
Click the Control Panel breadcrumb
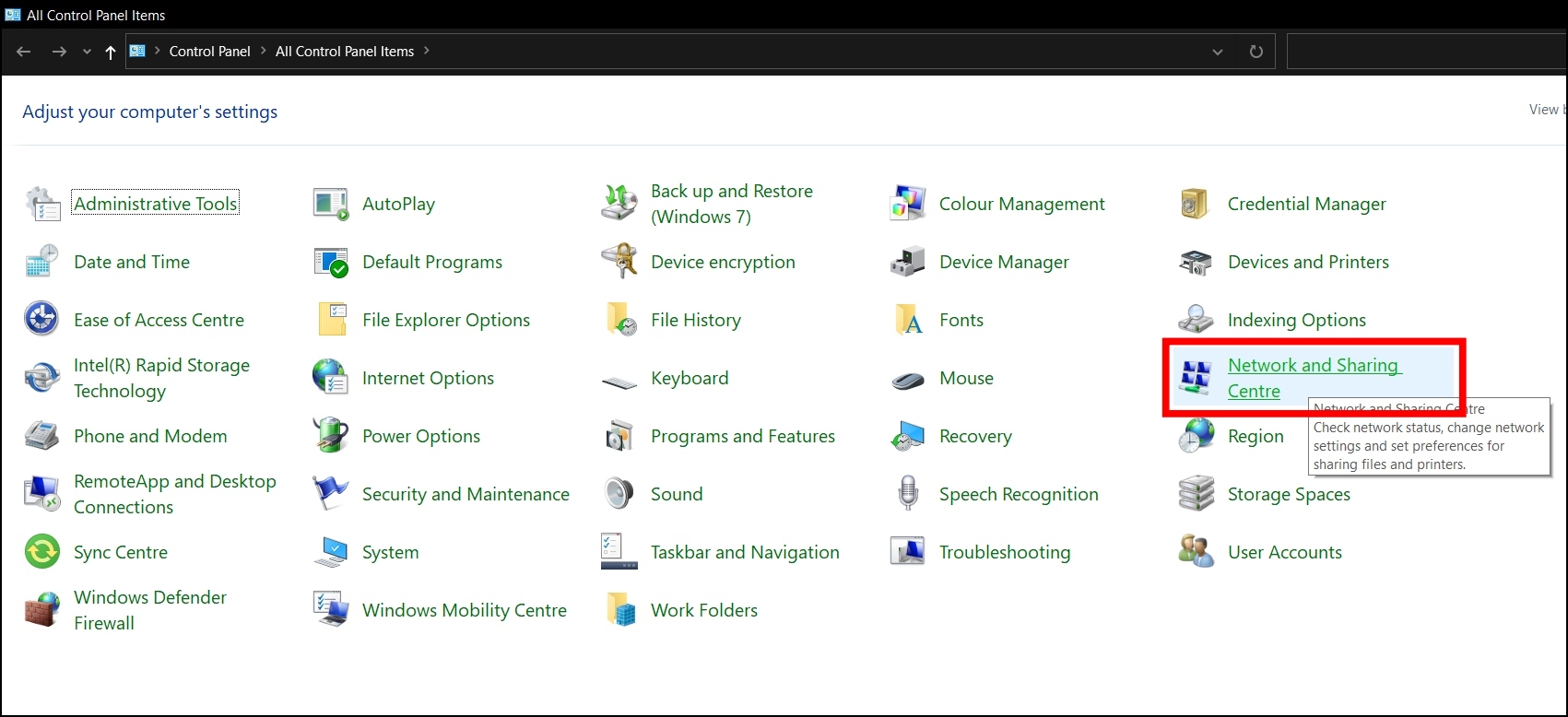coord(210,51)
